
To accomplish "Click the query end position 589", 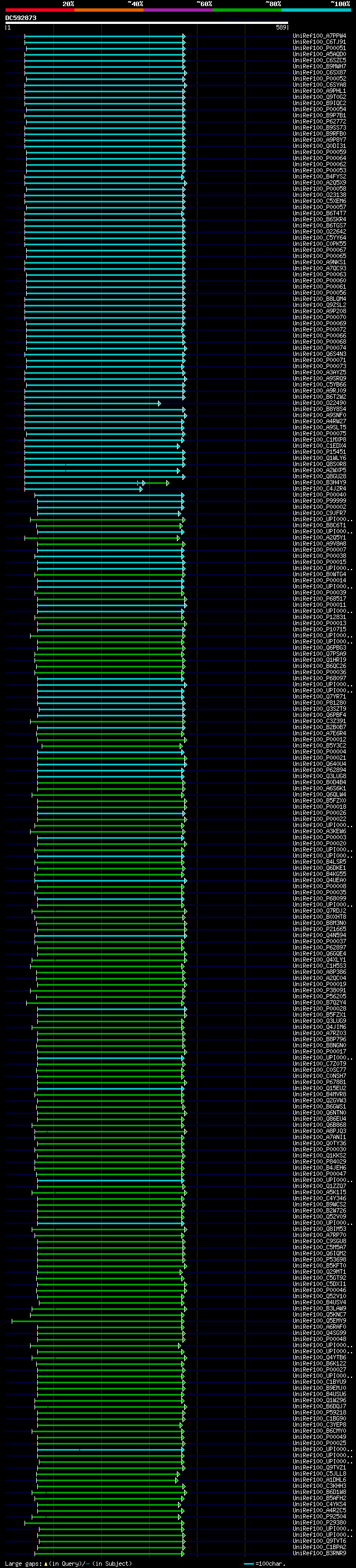I will [x=280, y=27].
